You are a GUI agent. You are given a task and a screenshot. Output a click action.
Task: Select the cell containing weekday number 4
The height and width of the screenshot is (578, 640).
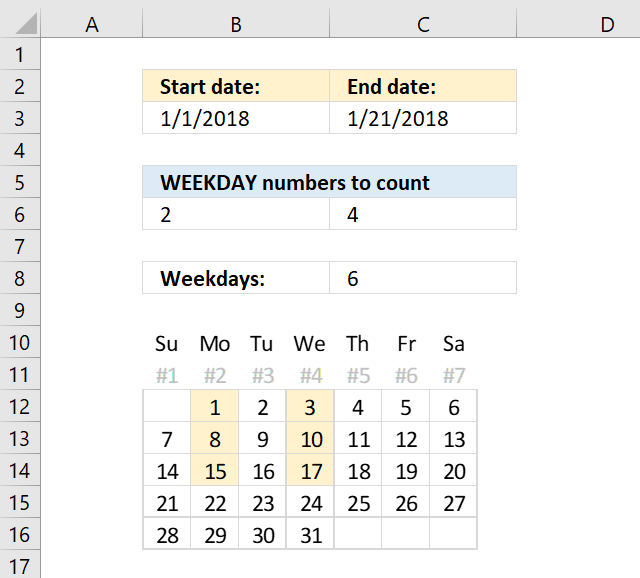423,214
